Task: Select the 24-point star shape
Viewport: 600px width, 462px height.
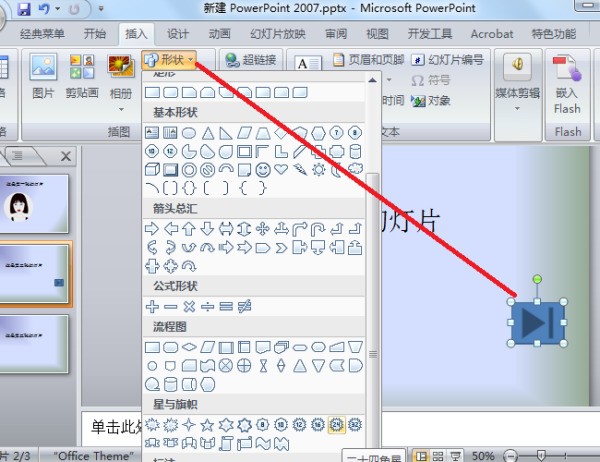Action: click(x=336, y=424)
